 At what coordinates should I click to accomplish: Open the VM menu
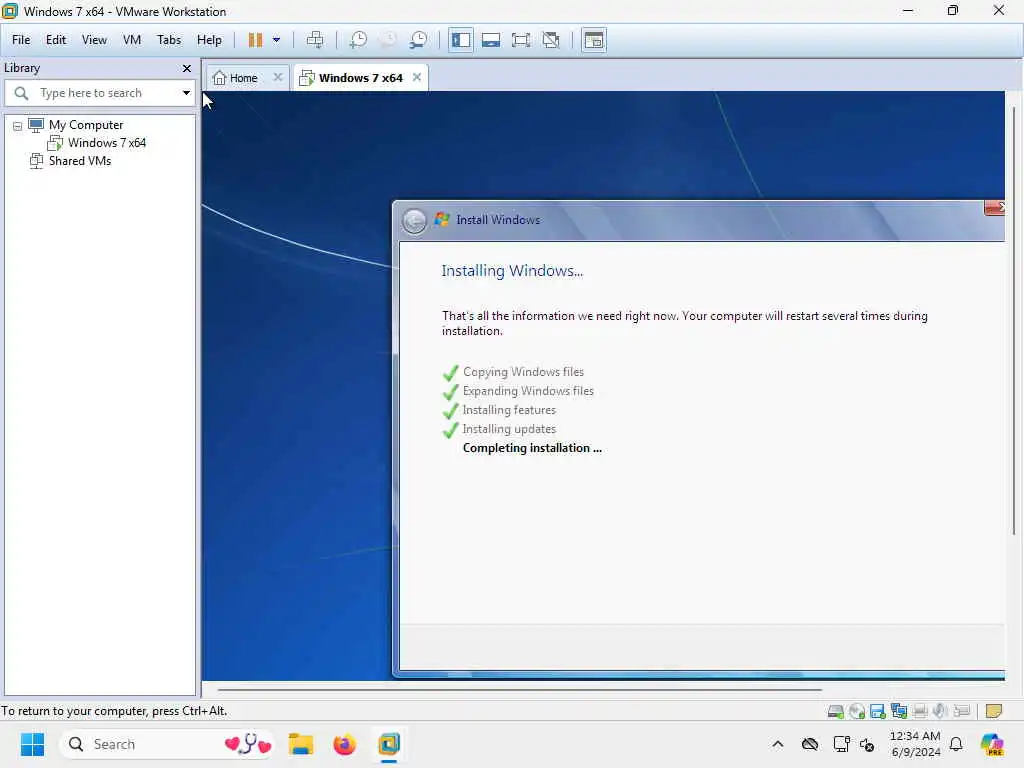(132, 40)
